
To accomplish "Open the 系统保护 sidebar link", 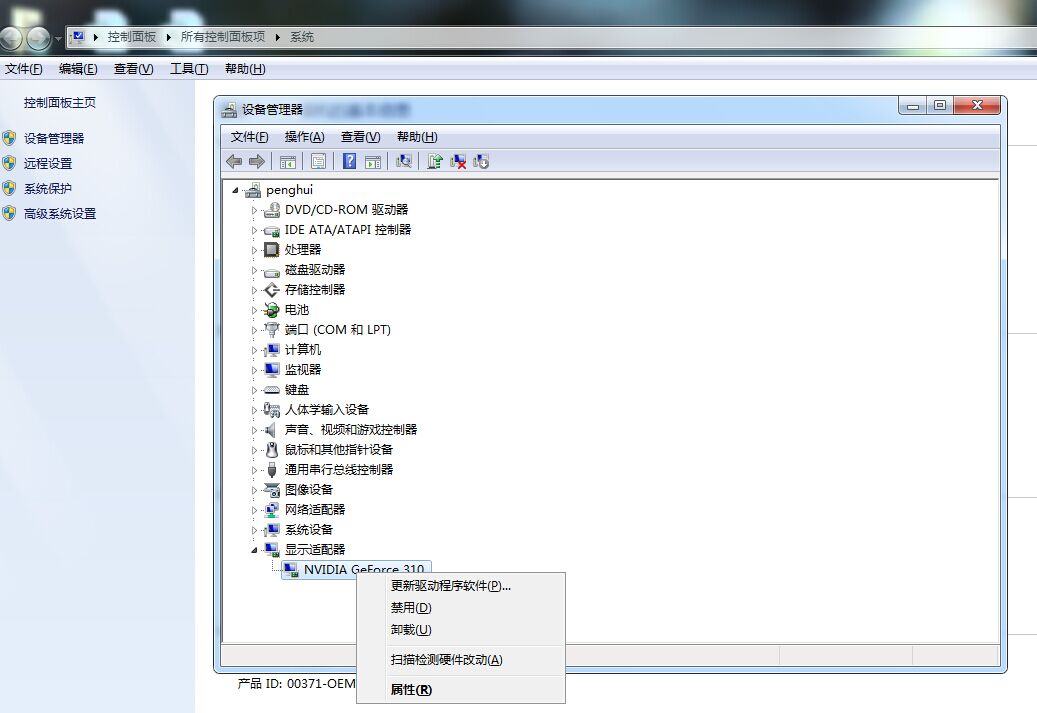I will [48, 189].
